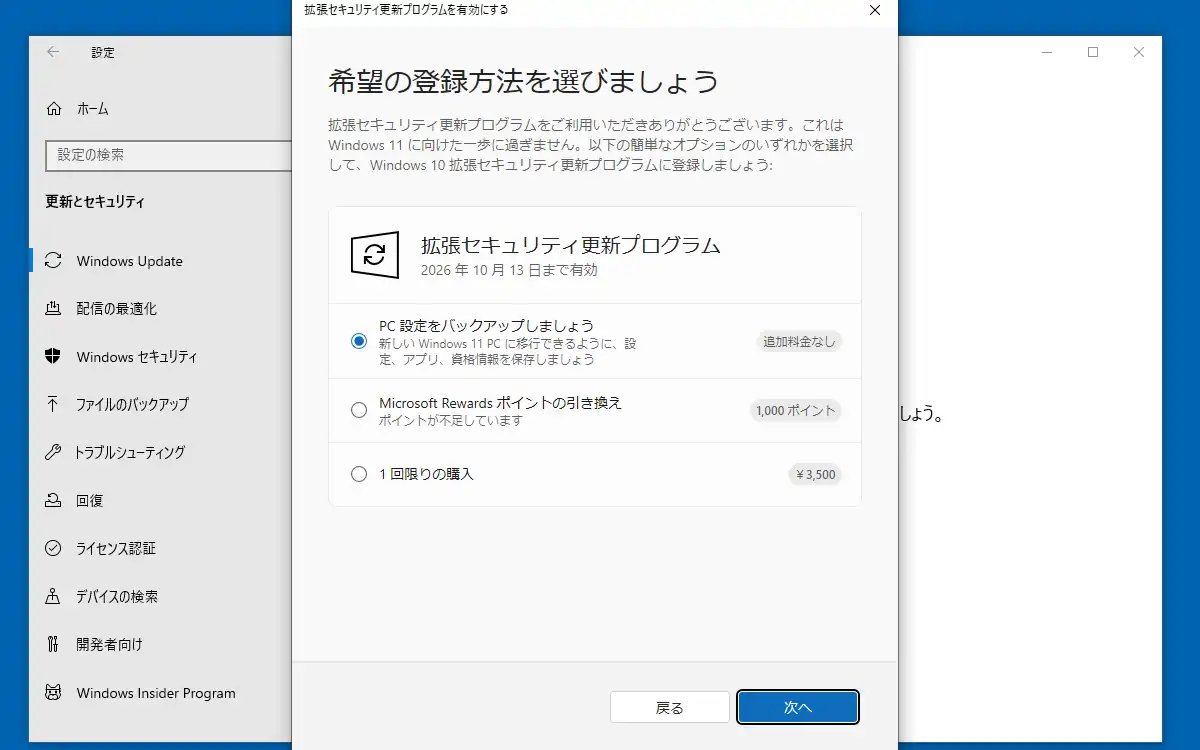Image resolution: width=1200 pixels, height=750 pixels.
Task: Click the Delivery Optimization (配信の最適化) icon
Action: pyautogui.click(x=54, y=309)
